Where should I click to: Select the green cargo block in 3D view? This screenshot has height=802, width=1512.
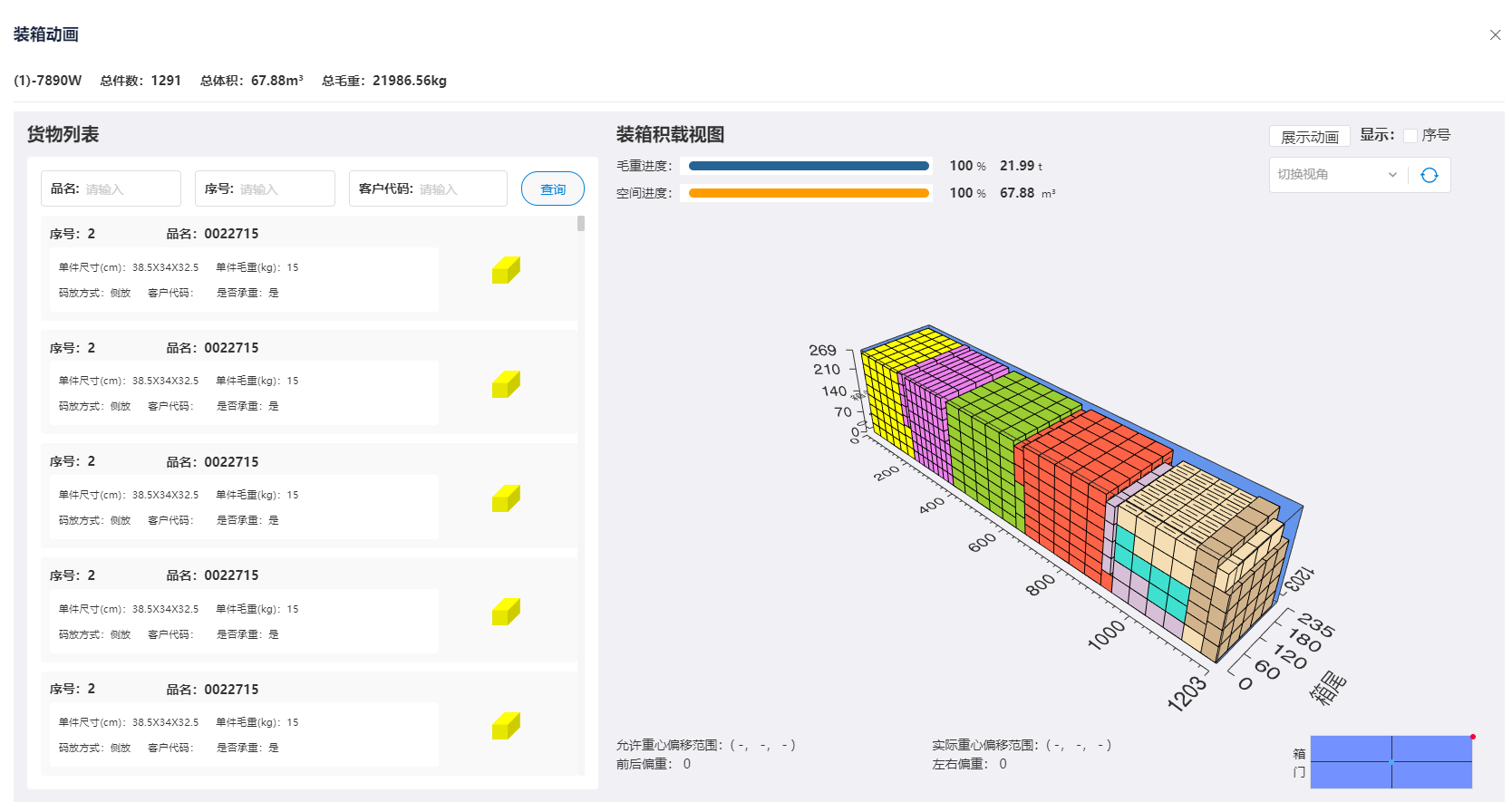click(988, 453)
